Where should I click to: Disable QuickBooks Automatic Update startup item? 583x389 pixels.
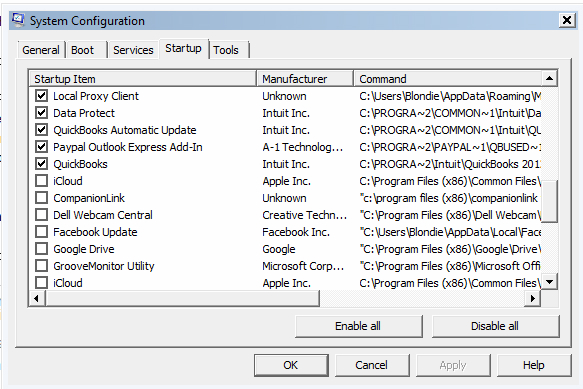pos(41,130)
